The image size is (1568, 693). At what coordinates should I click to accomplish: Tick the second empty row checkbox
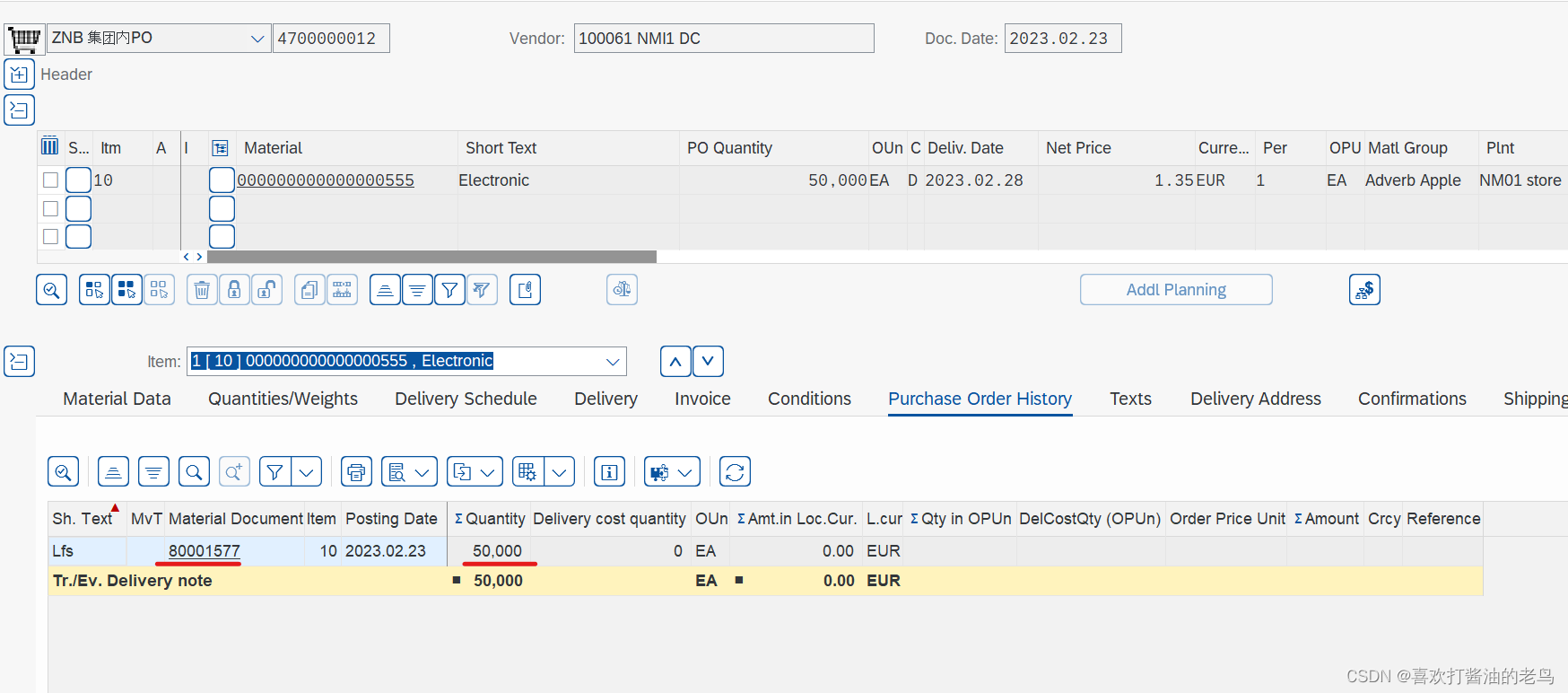(50, 208)
